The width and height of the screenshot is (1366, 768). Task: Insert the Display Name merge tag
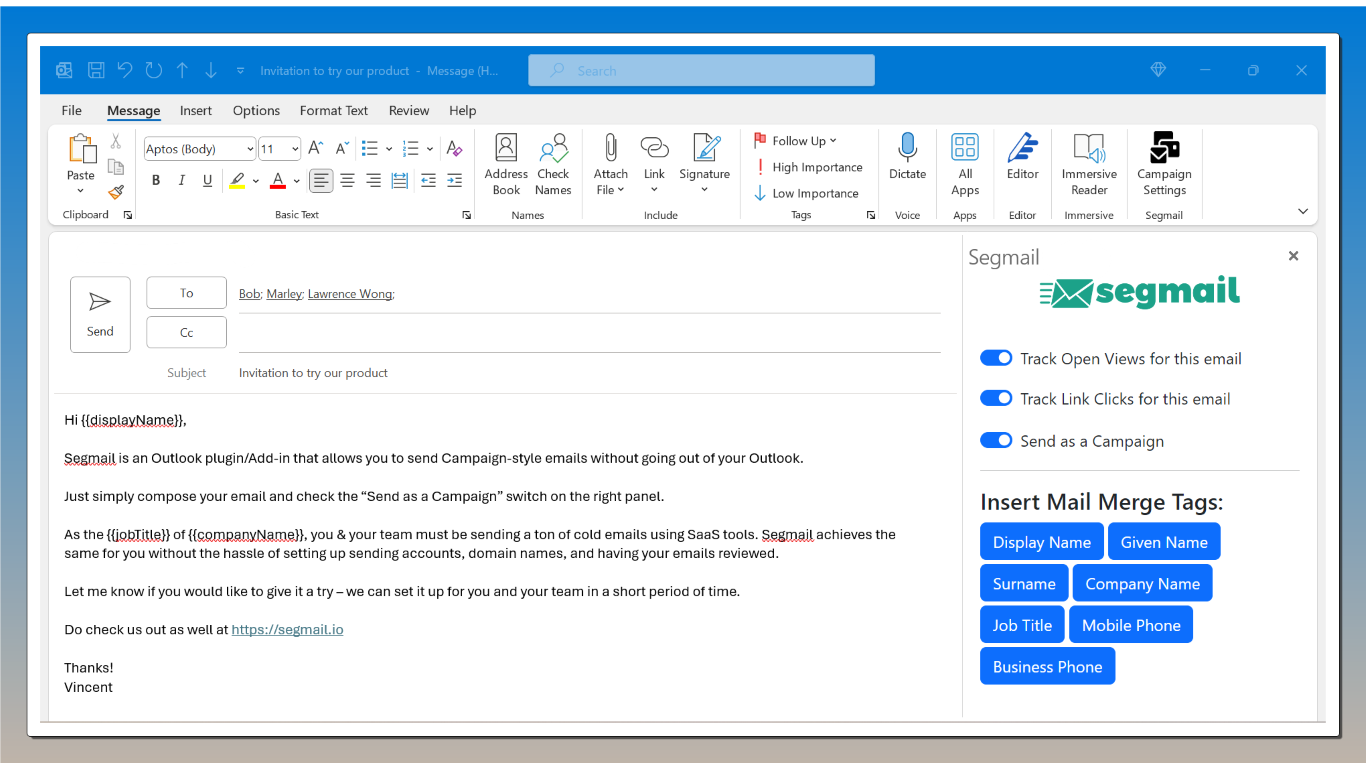click(1042, 542)
